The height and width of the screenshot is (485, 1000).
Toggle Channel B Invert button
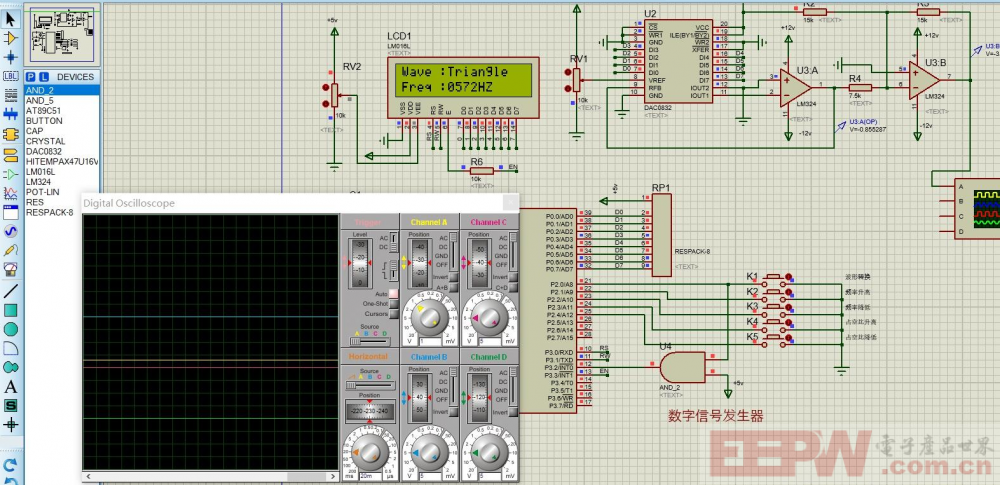453,412
